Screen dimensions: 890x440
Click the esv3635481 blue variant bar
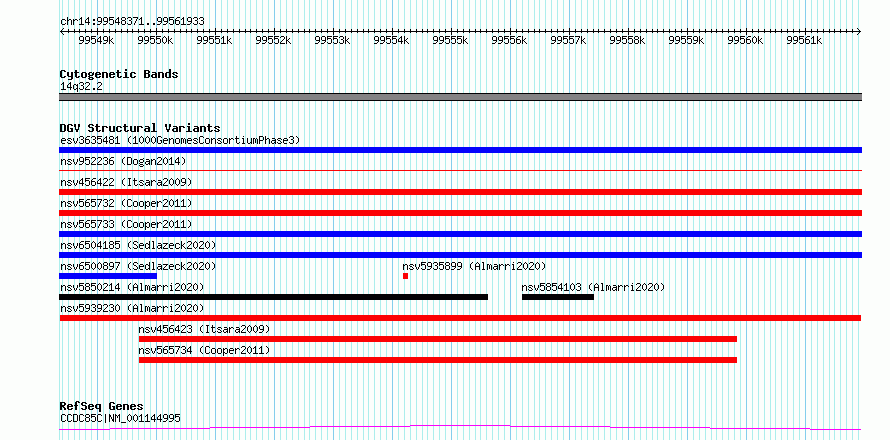coord(460,150)
